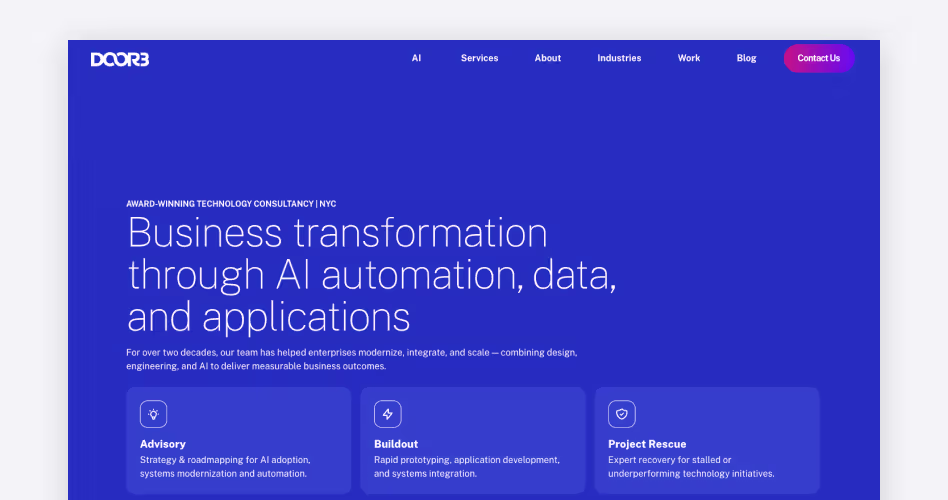Open the Services menu
This screenshot has height=500, width=948.
tap(479, 58)
